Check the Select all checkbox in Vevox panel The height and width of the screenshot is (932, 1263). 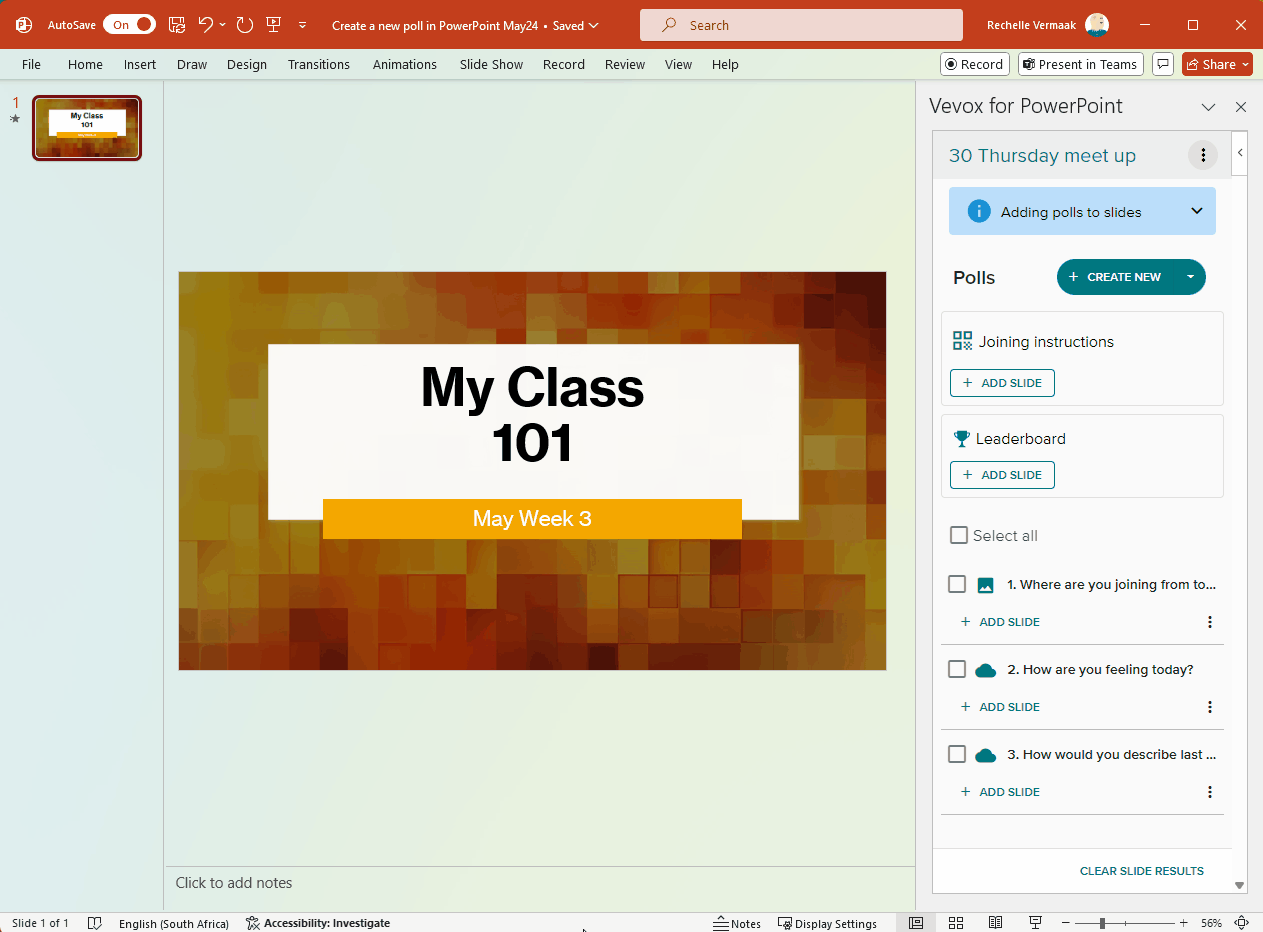[958, 535]
